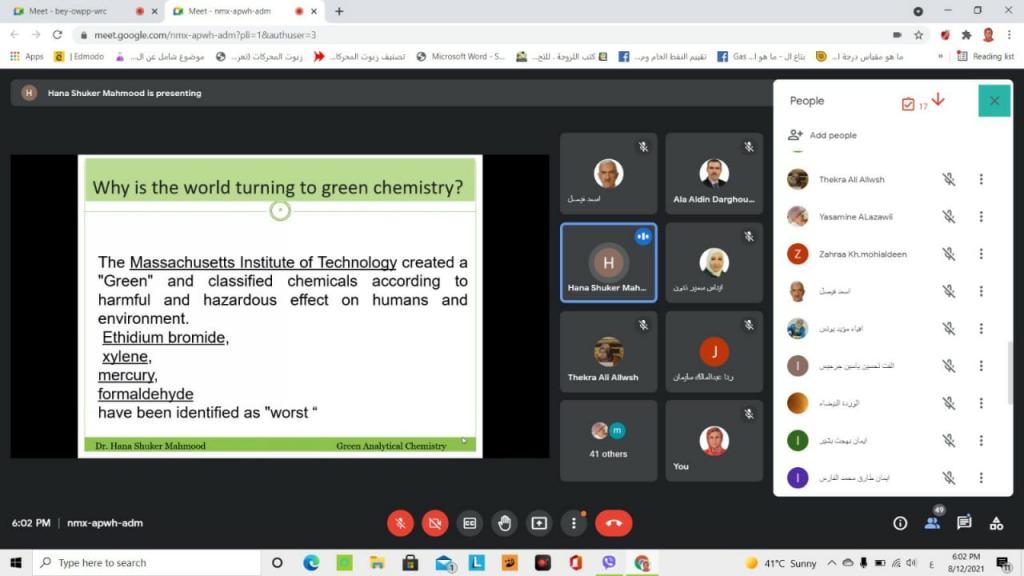Toggle the attendance checkbox showing 17
Viewport: 1024px width, 576px height.
[x=909, y=104]
